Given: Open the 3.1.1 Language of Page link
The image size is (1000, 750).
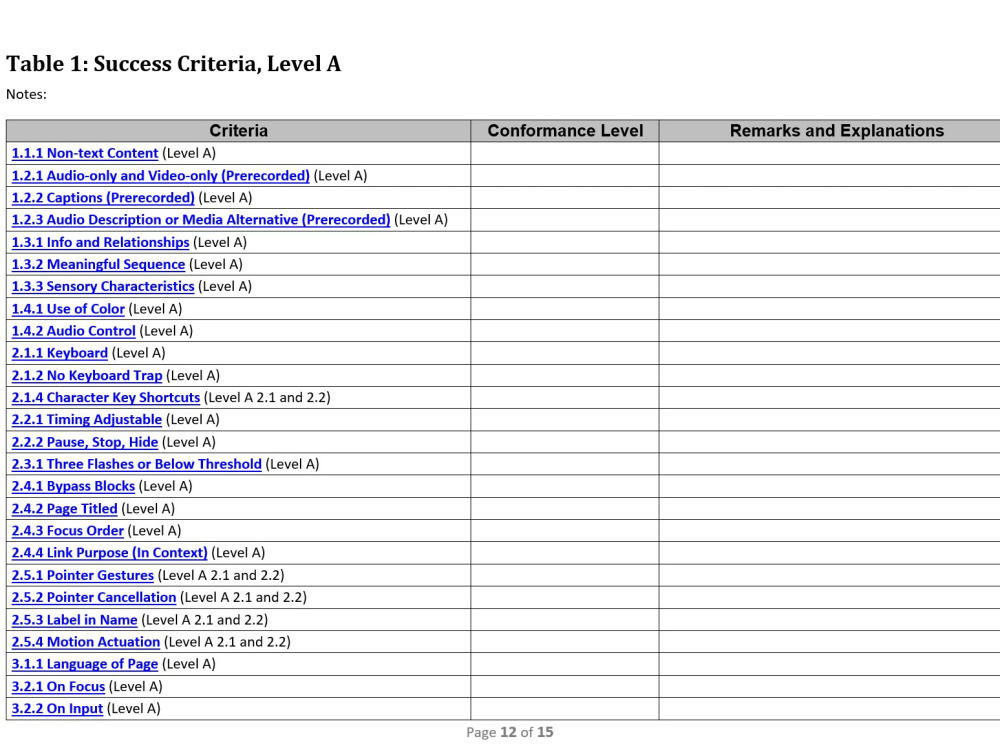Looking at the screenshot, I should (x=85, y=664).
